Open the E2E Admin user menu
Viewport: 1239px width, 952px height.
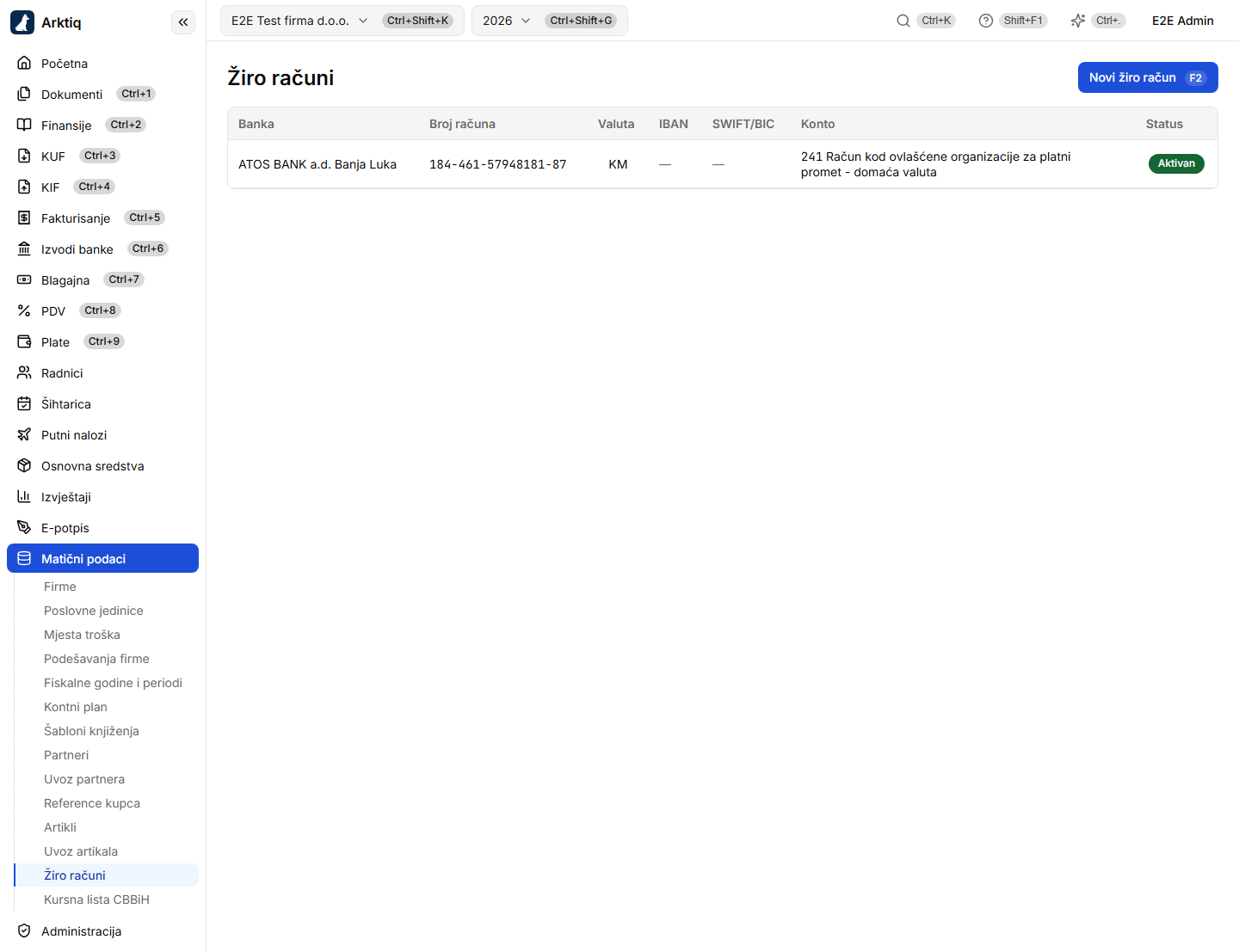coord(1183,21)
